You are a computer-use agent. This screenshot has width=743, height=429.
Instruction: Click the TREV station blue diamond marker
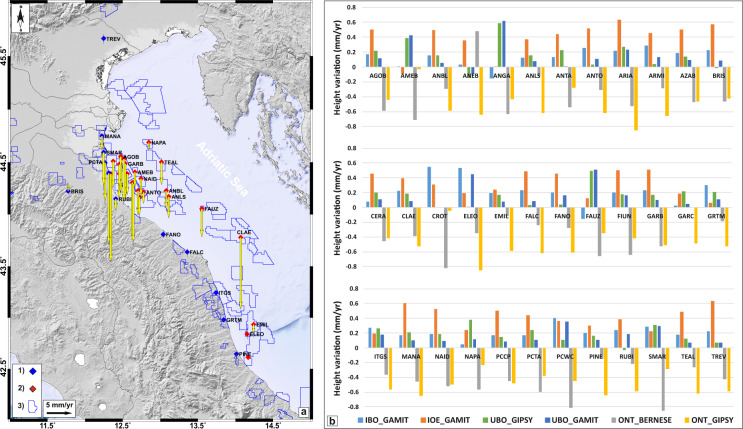tap(103, 38)
